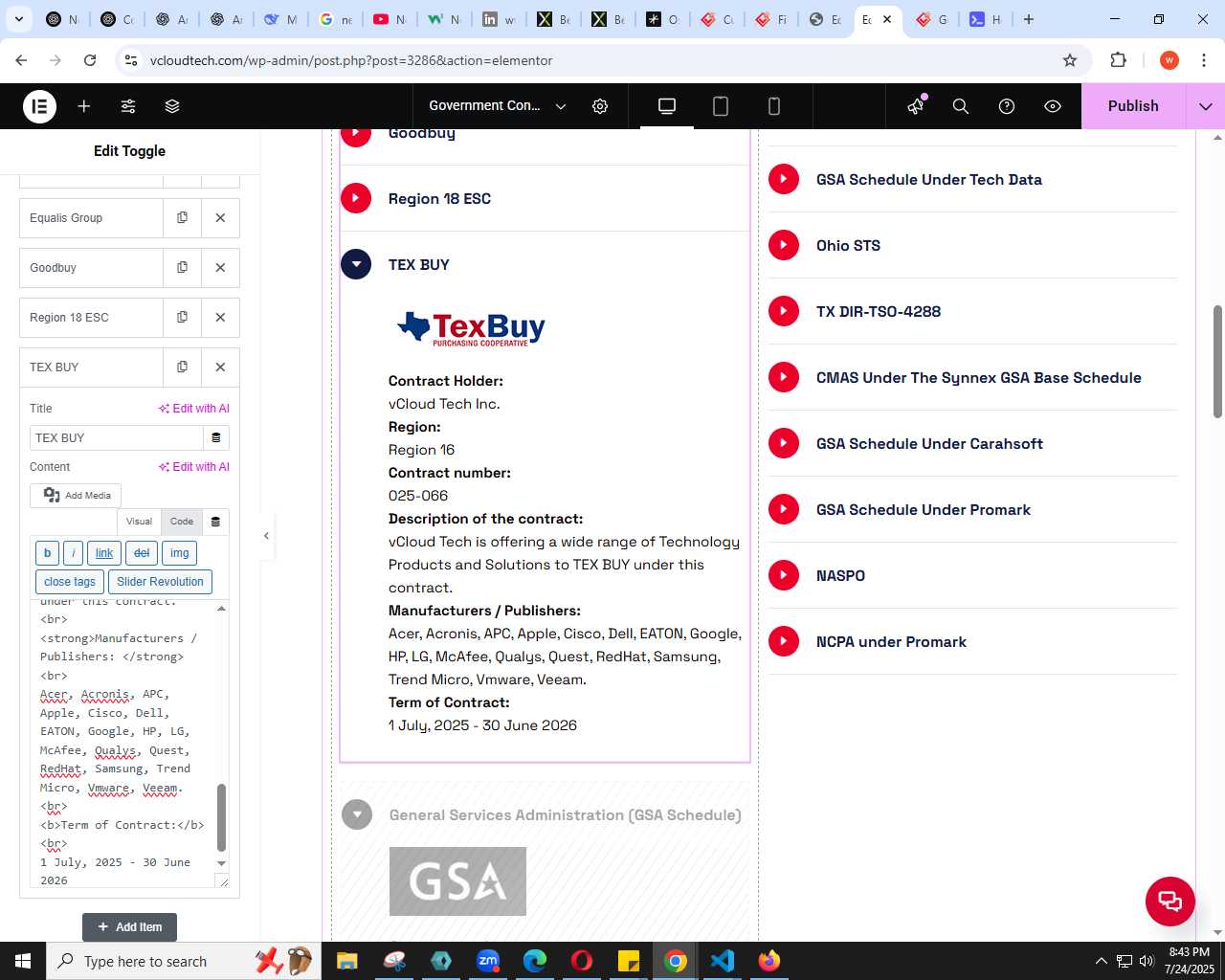Open page settings gear icon

(x=600, y=106)
